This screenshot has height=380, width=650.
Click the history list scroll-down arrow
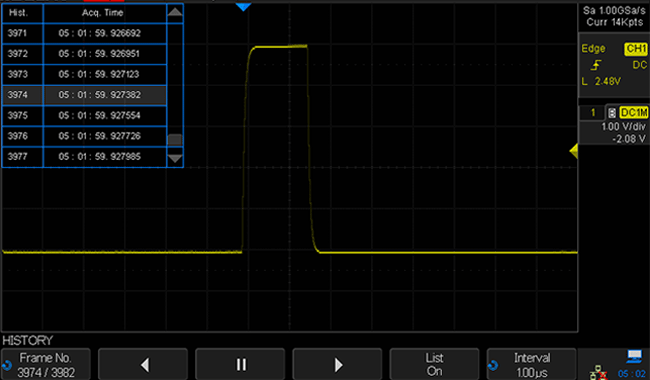pyautogui.click(x=175, y=158)
